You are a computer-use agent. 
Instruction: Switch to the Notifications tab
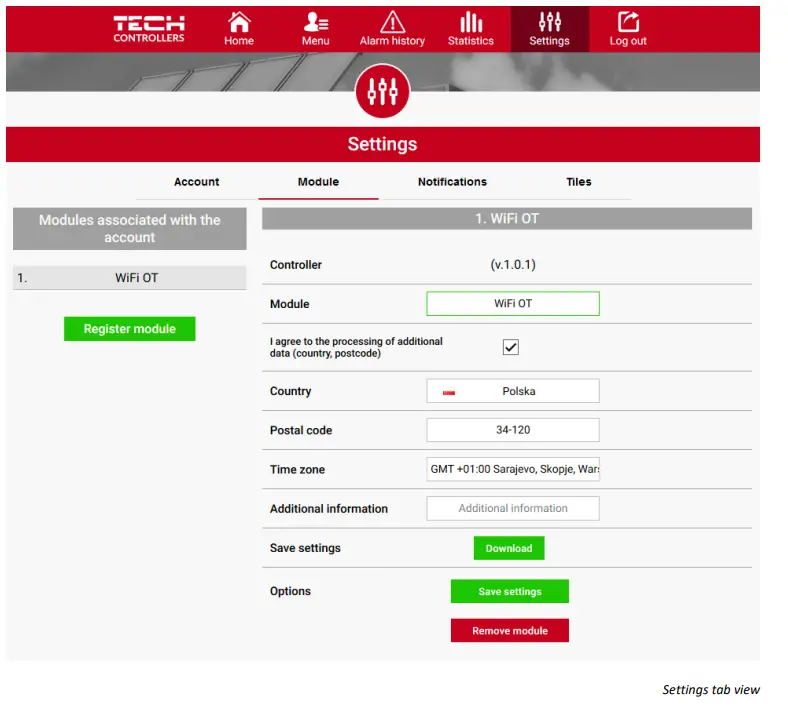tap(452, 182)
